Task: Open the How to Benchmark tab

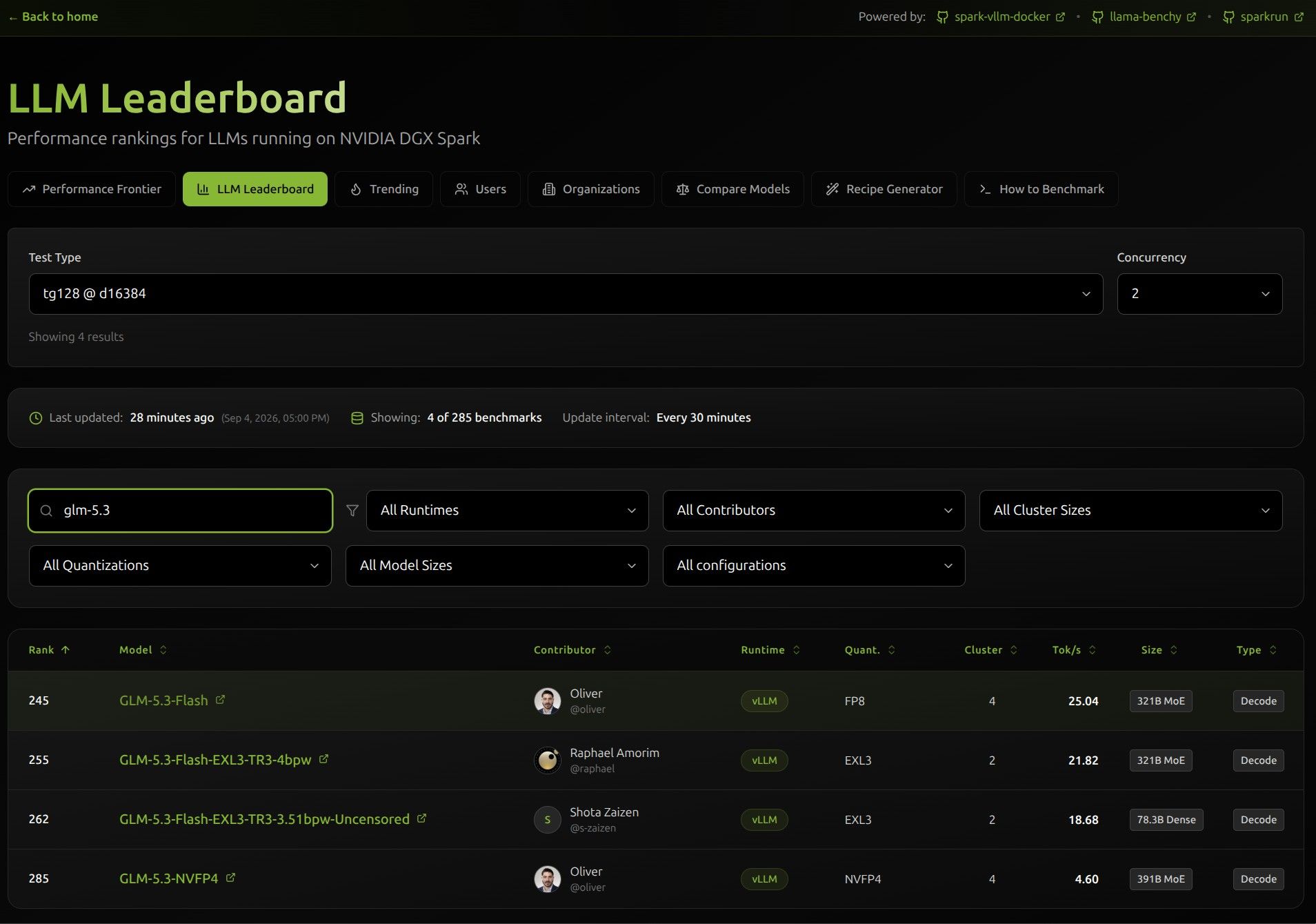Action: (x=1041, y=189)
